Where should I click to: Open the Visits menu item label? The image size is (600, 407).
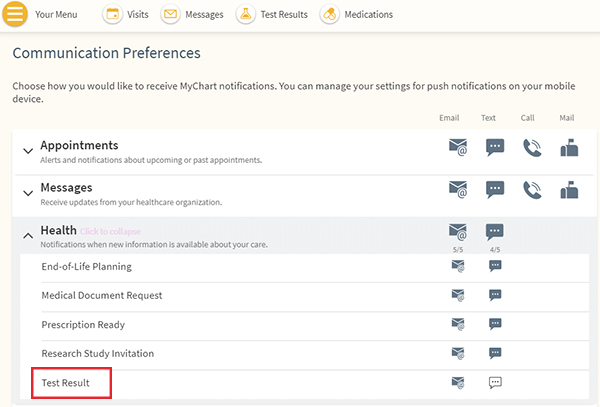[x=138, y=15]
